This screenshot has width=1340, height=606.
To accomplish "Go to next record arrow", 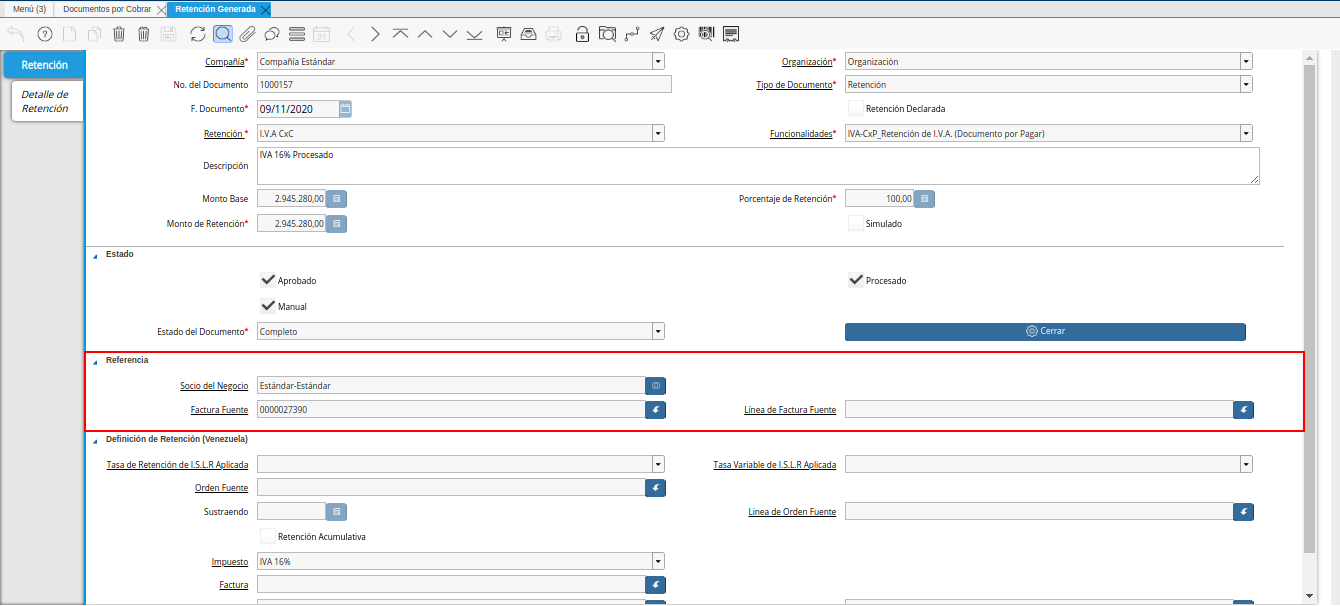I will tap(375, 34).
